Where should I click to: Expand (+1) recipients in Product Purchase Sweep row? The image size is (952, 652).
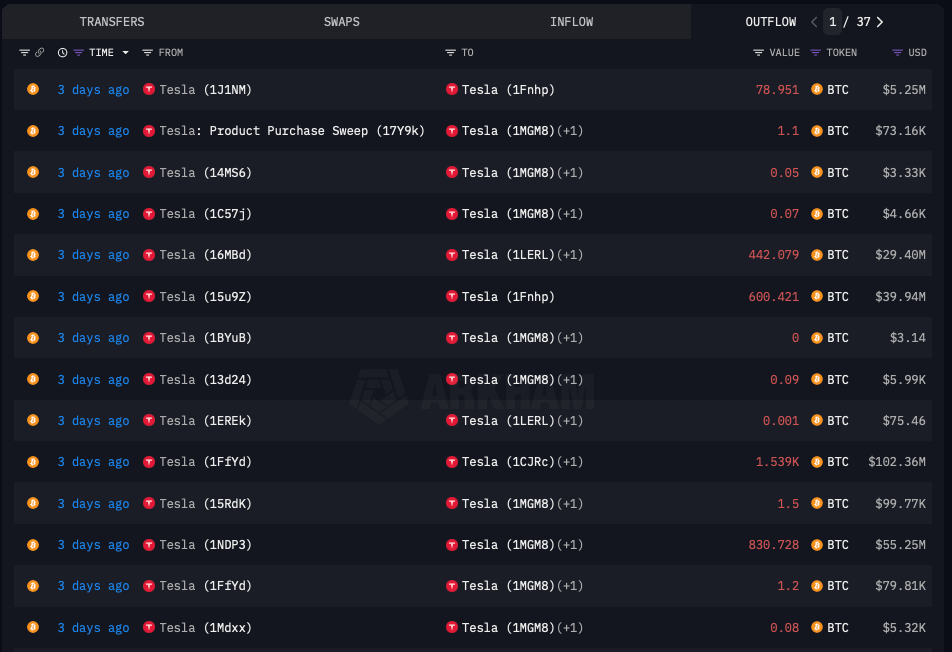click(570, 131)
